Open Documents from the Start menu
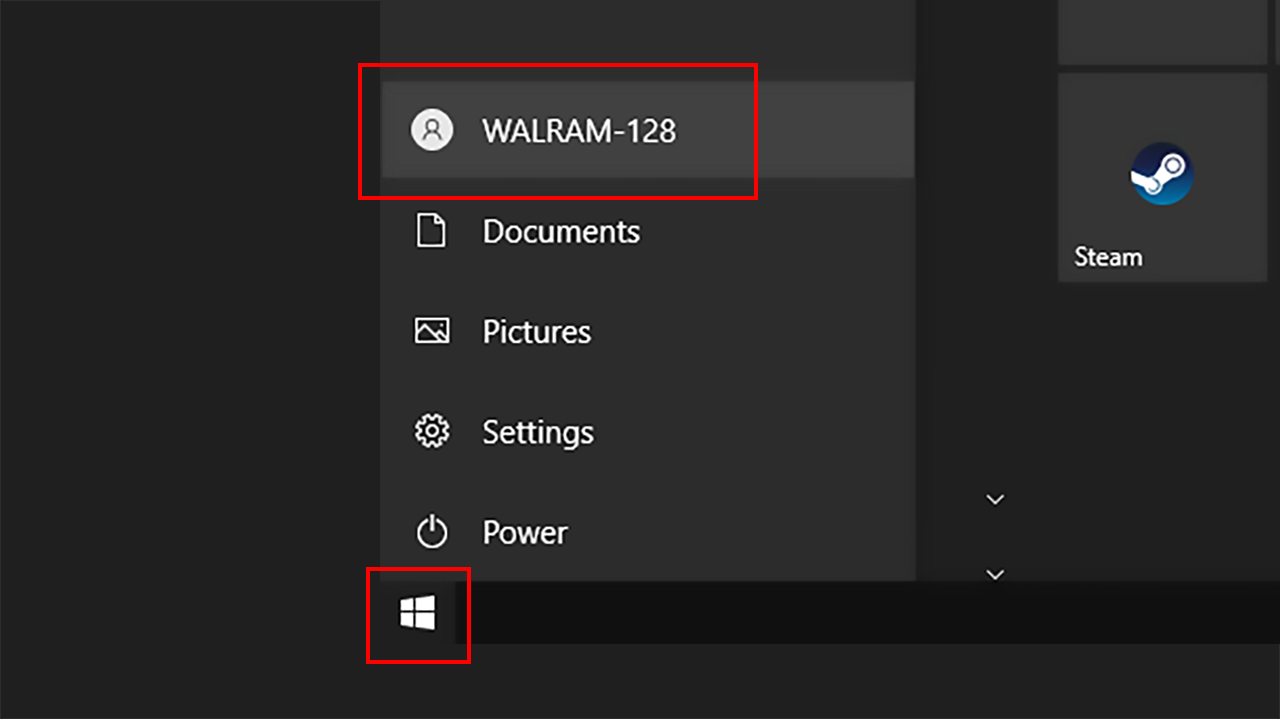1280x719 pixels. coord(561,231)
